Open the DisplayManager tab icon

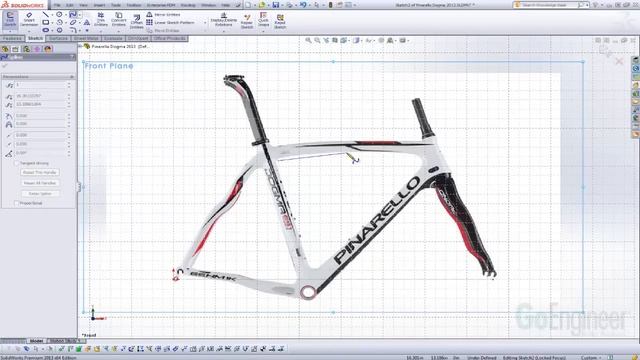(48, 49)
